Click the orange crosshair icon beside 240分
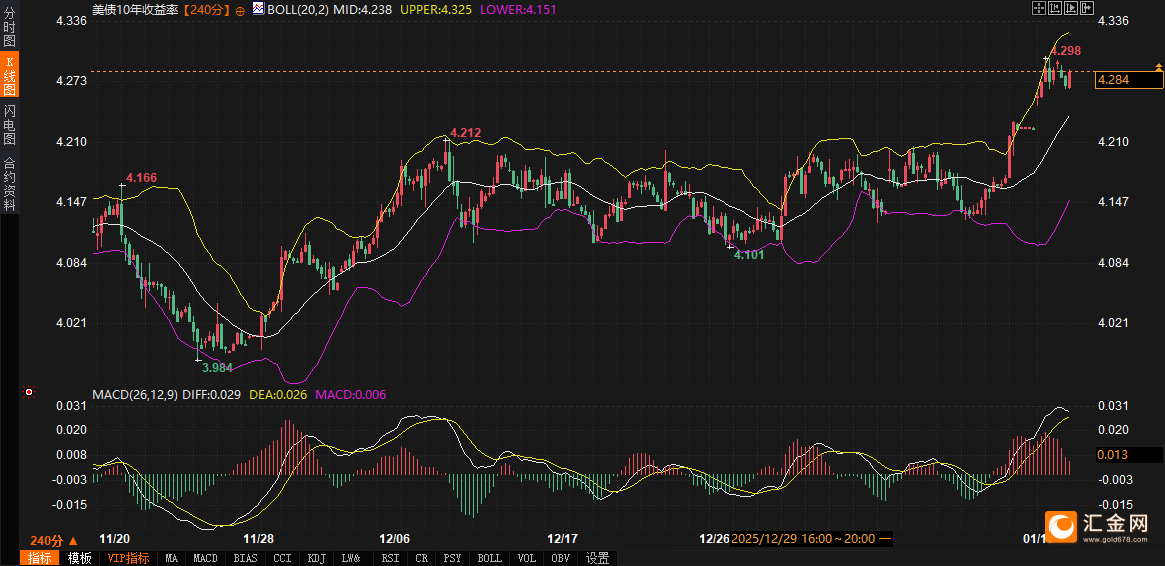Image resolution: width=1165 pixels, height=566 pixels. click(240, 10)
